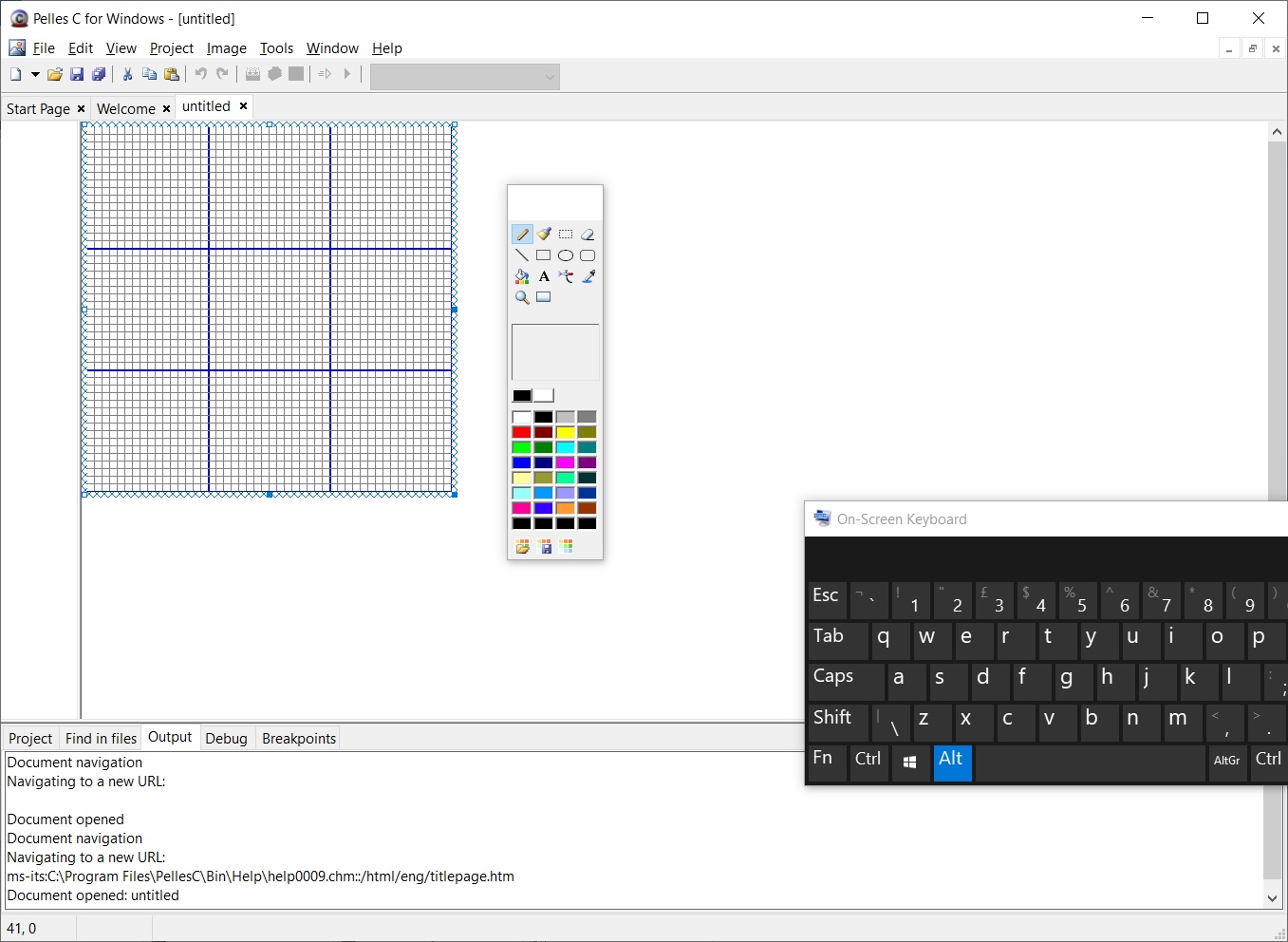The width and height of the screenshot is (1288, 942).
Task: Select the rectangular Selection tool
Action: [566, 235]
